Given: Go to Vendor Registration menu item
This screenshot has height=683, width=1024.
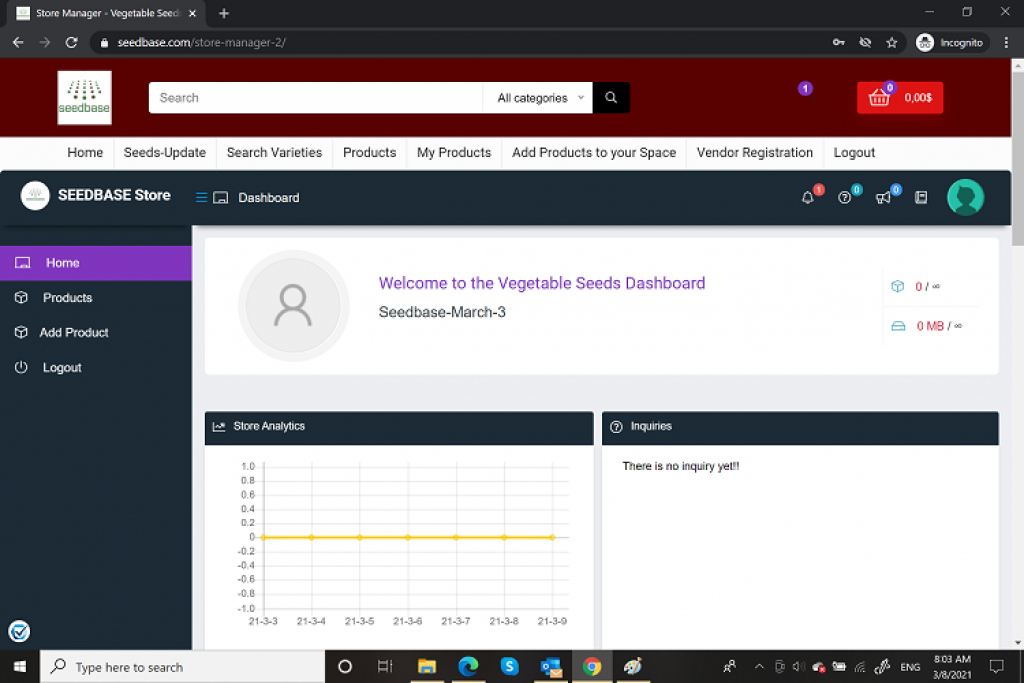Looking at the screenshot, I should (x=754, y=153).
